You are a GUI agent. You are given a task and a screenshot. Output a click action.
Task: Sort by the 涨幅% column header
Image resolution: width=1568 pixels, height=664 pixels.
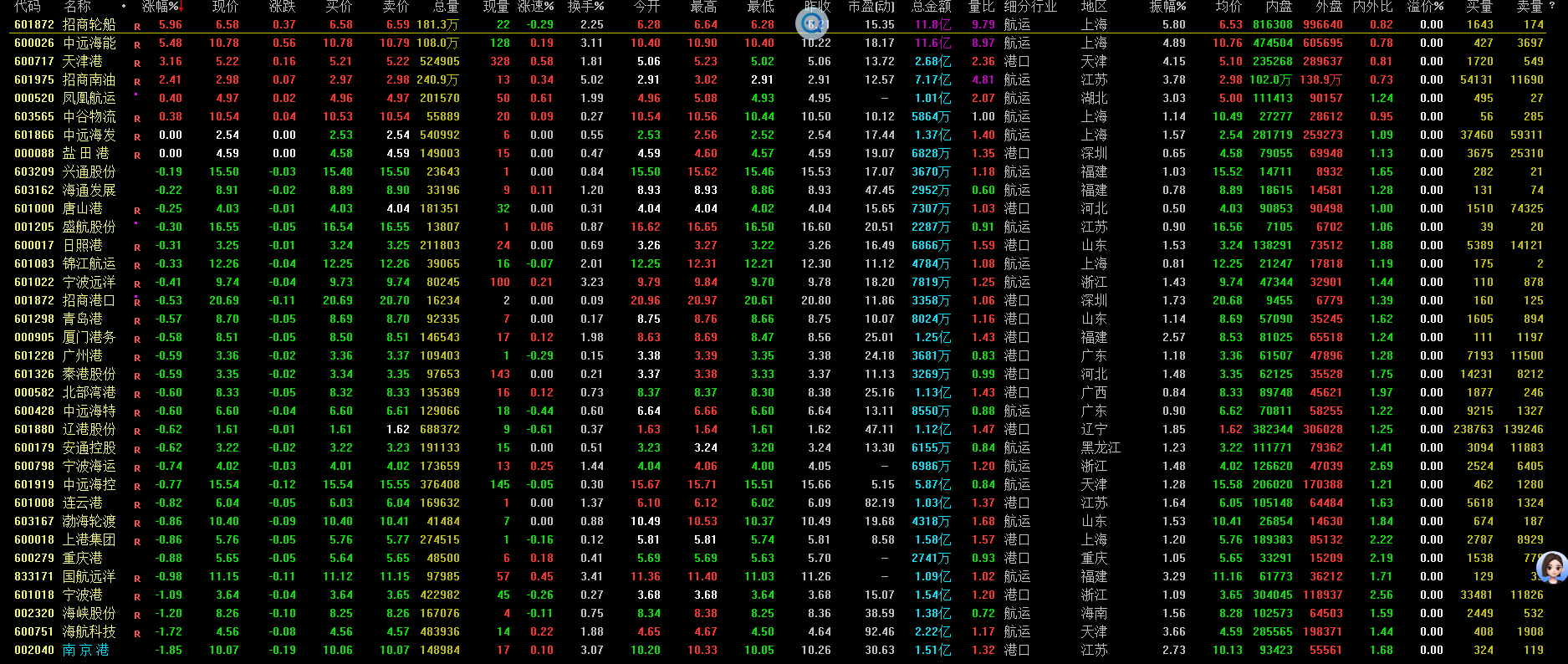[x=161, y=7]
